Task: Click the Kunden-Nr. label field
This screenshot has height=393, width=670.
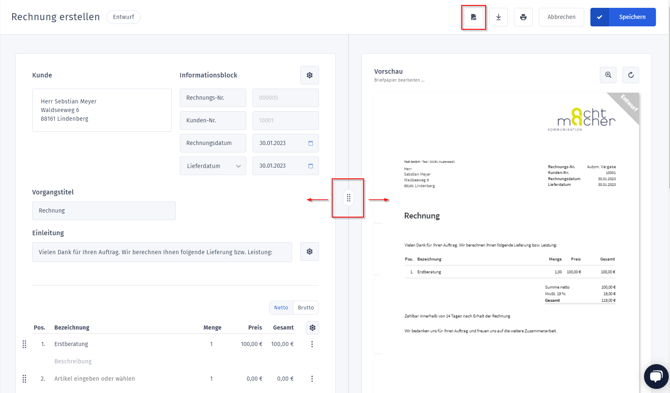Action: tap(213, 120)
